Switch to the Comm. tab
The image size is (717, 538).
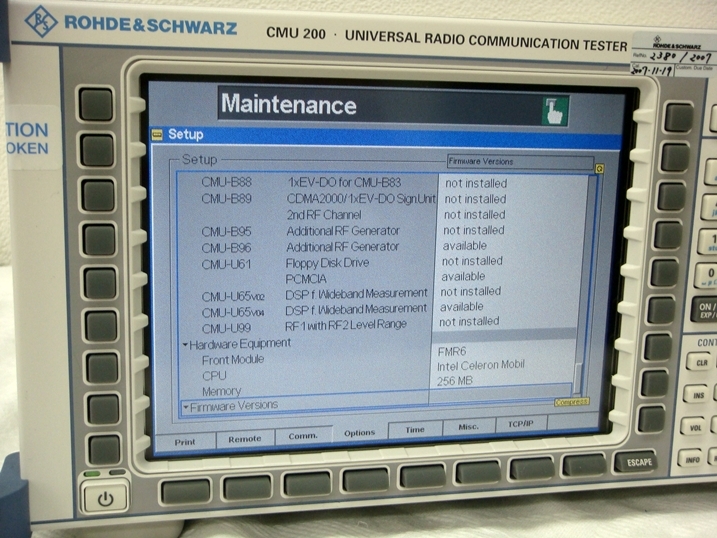click(303, 436)
